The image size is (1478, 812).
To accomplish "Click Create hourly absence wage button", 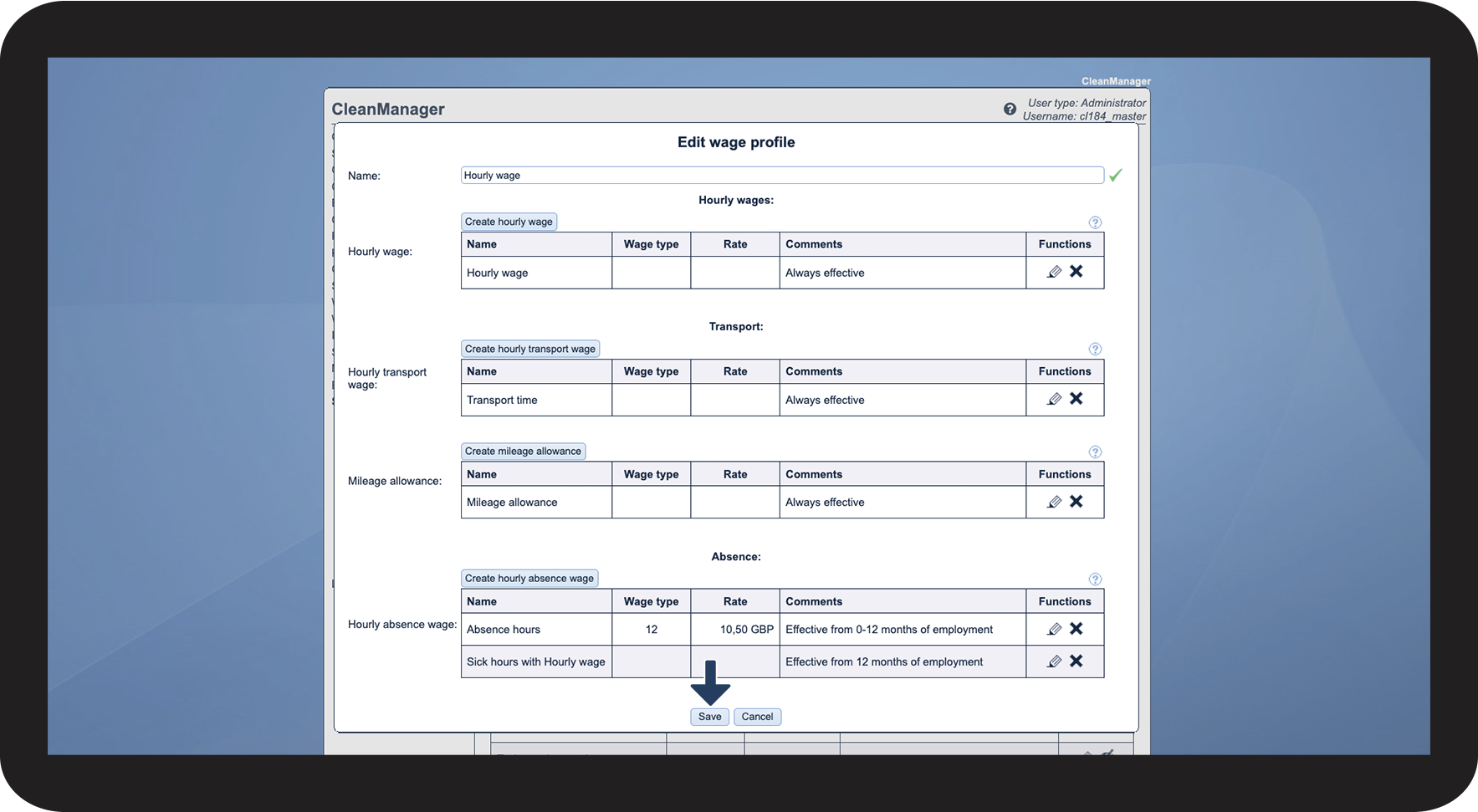I will [x=529, y=579].
